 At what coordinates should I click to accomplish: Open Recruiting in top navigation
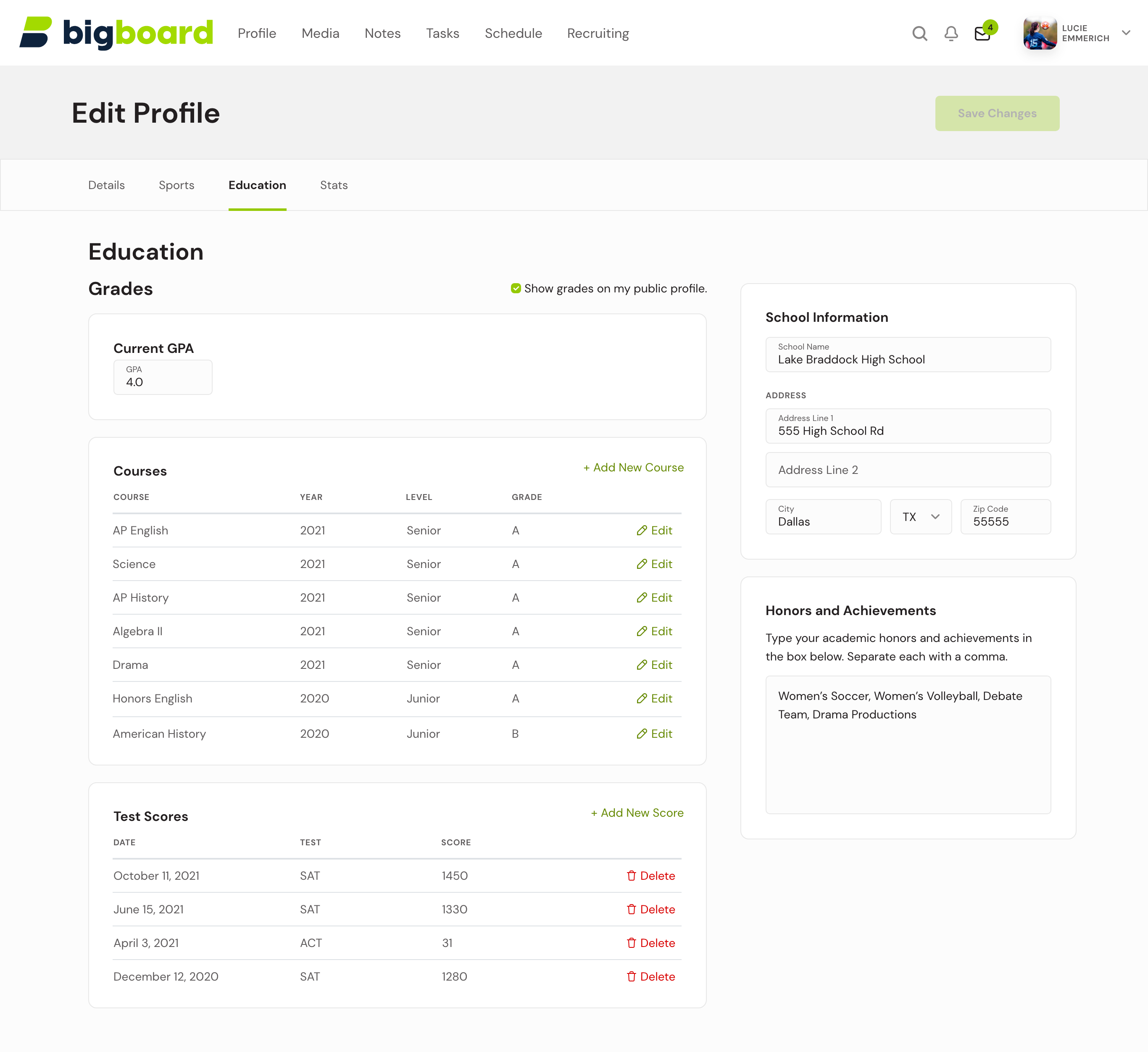click(x=598, y=34)
